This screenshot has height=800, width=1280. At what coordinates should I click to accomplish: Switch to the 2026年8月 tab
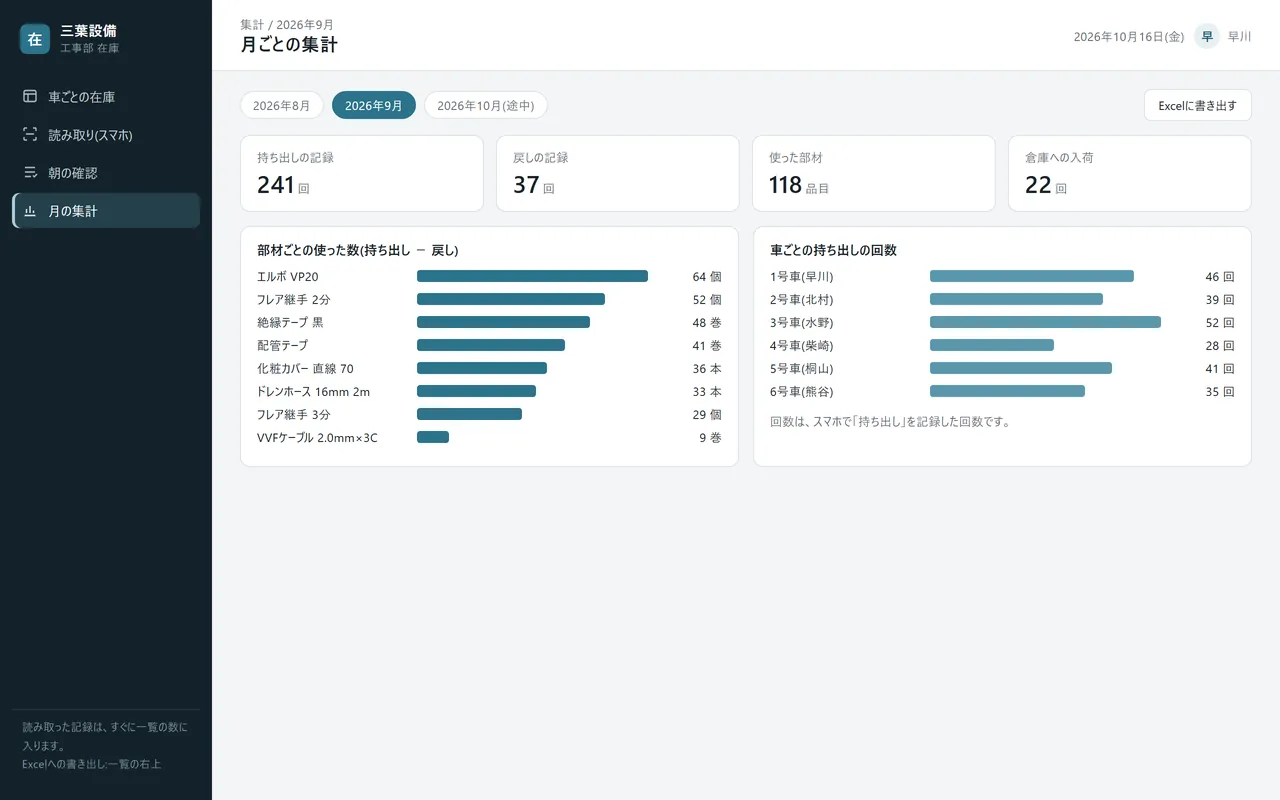[x=282, y=105]
